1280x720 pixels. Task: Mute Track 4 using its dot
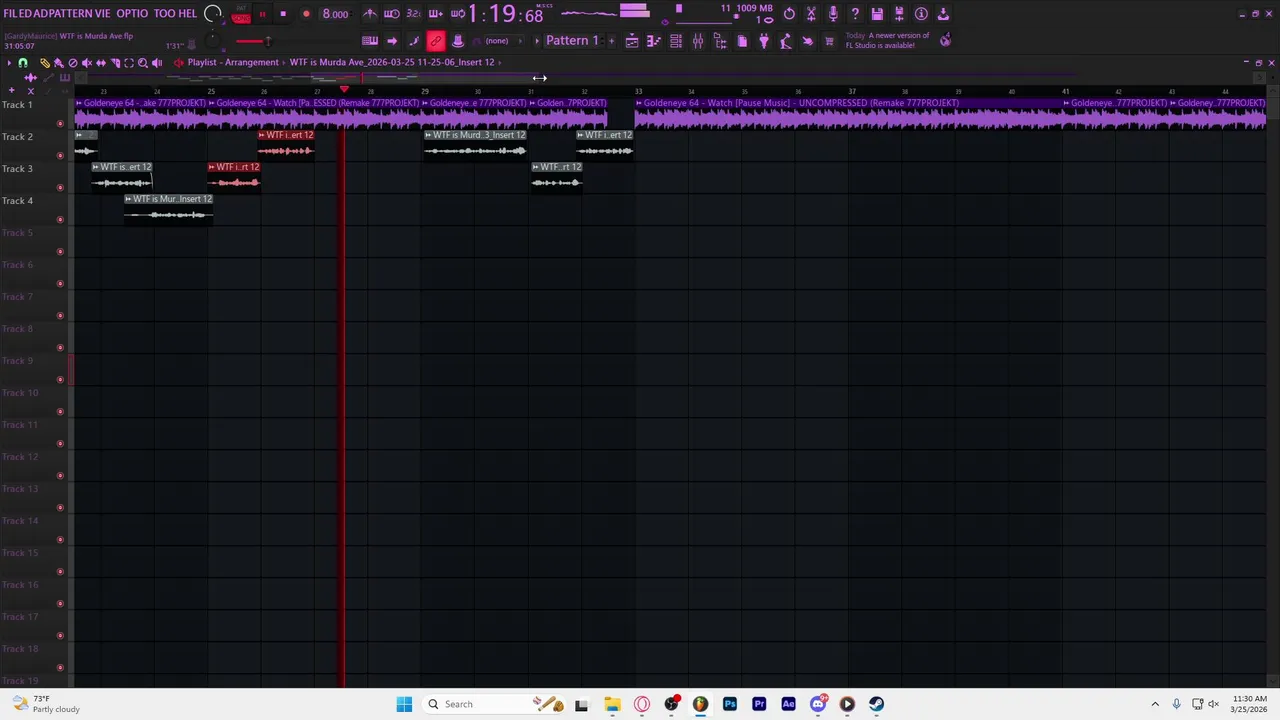pos(60,220)
